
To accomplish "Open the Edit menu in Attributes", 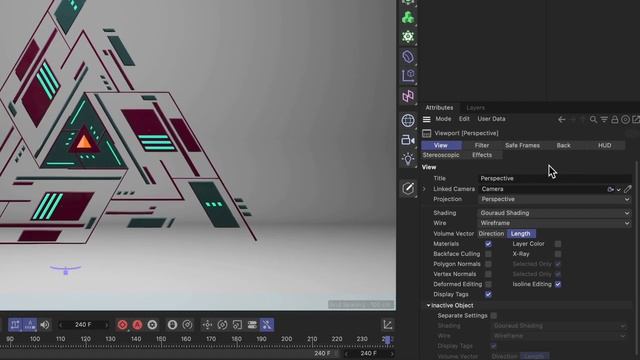I will click(464, 119).
